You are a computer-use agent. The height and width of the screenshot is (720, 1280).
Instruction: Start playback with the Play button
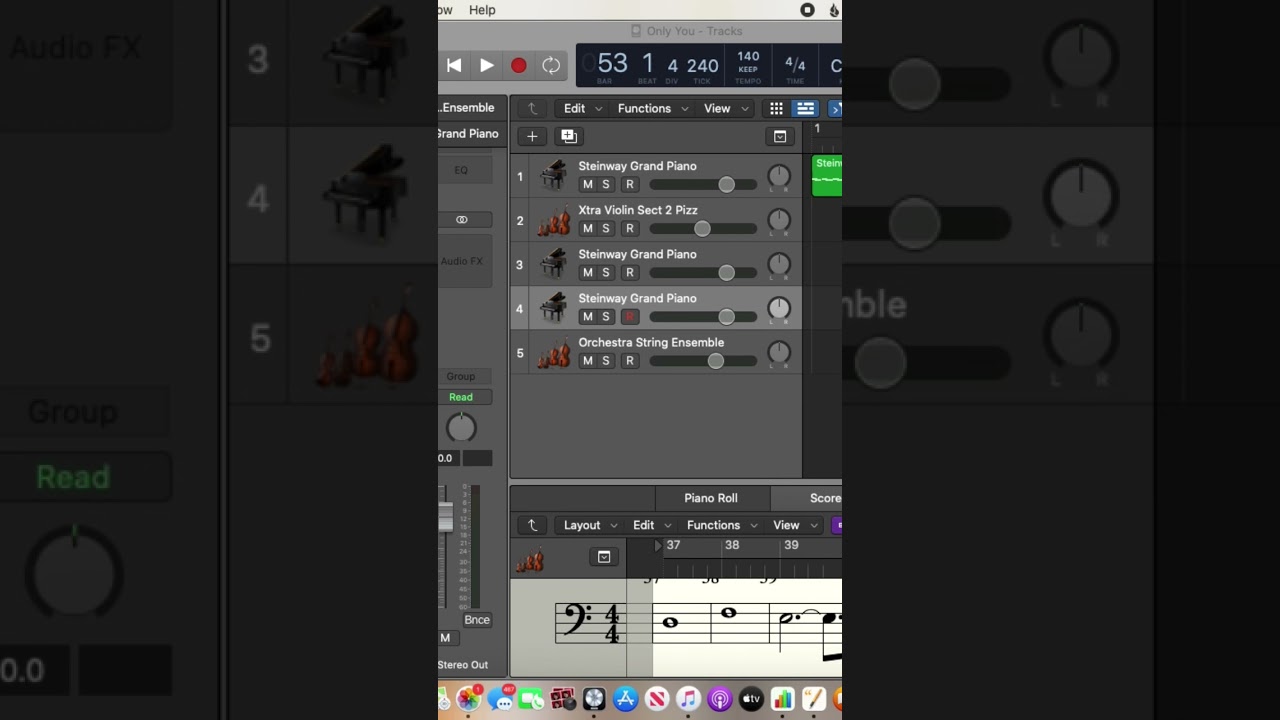tap(487, 65)
